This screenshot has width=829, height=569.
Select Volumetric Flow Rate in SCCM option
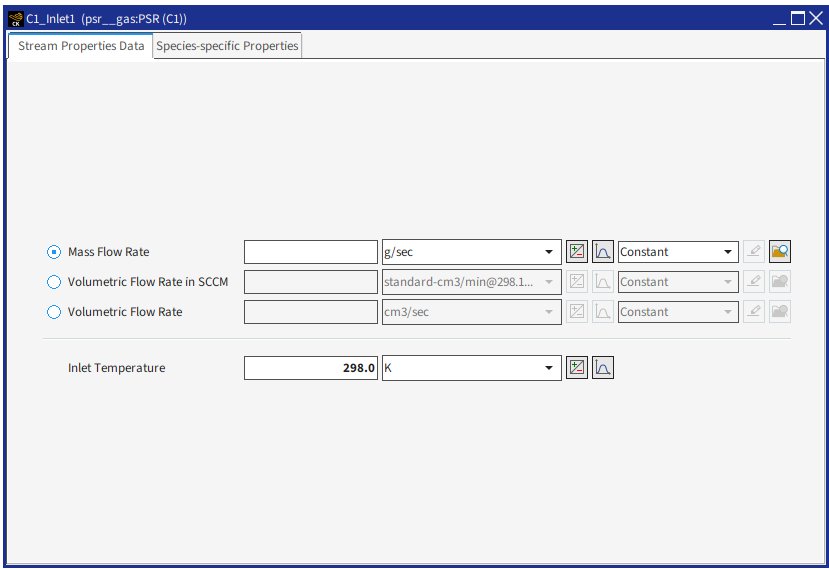point(54,282)
